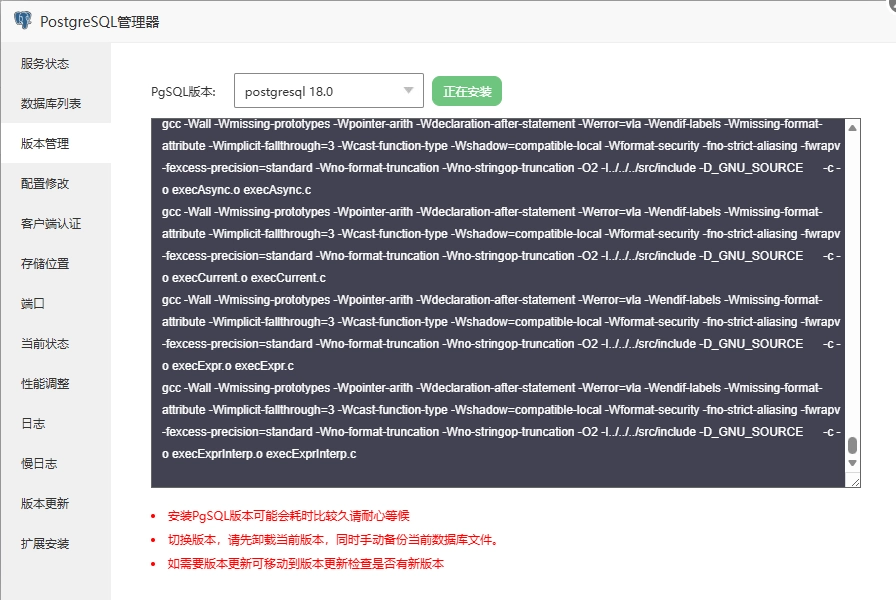
Task: Click the log scrollbar thumb
Action: tap(852, 445)
